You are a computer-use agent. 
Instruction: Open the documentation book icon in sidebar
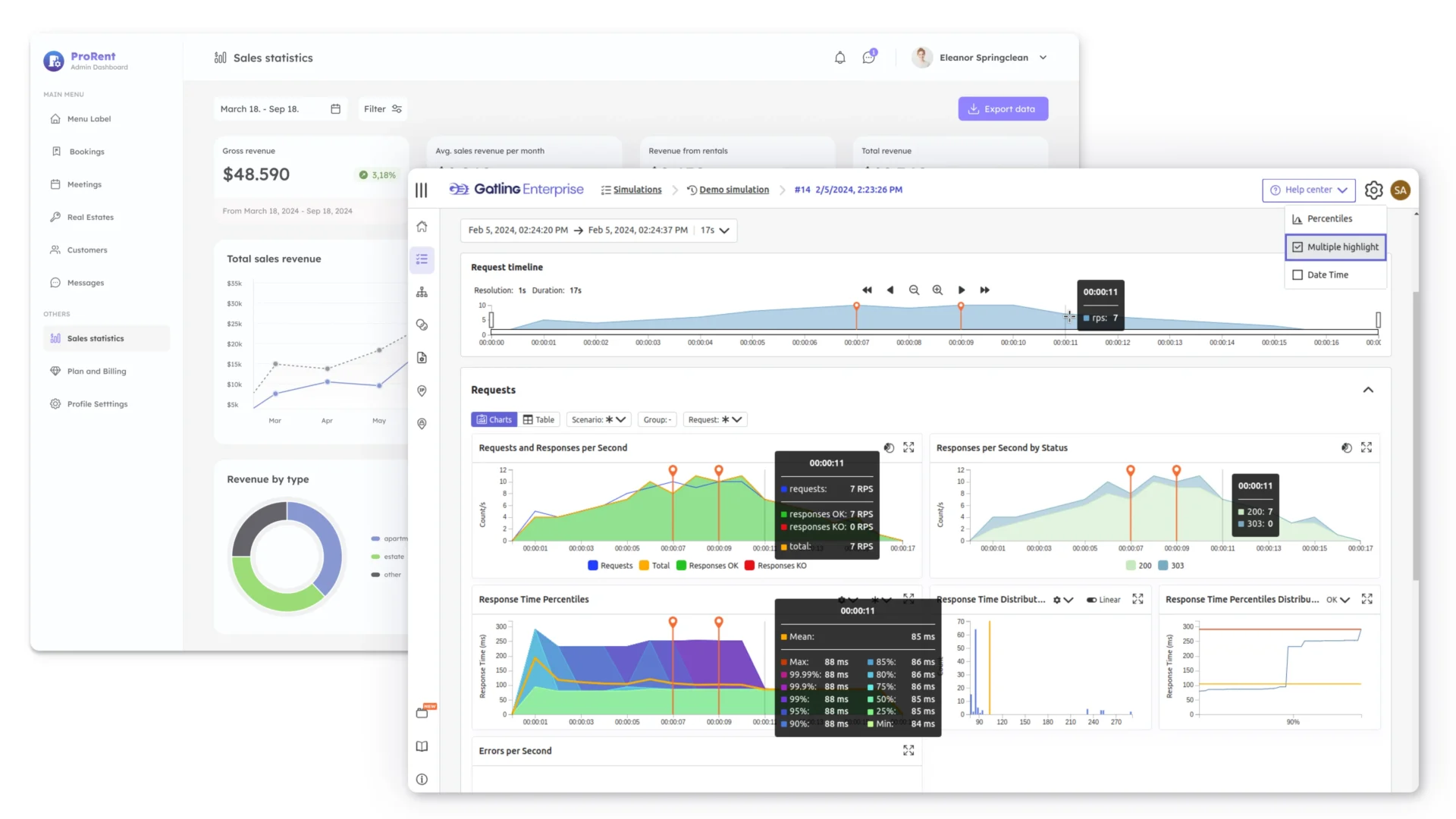(x=422, y=746)
